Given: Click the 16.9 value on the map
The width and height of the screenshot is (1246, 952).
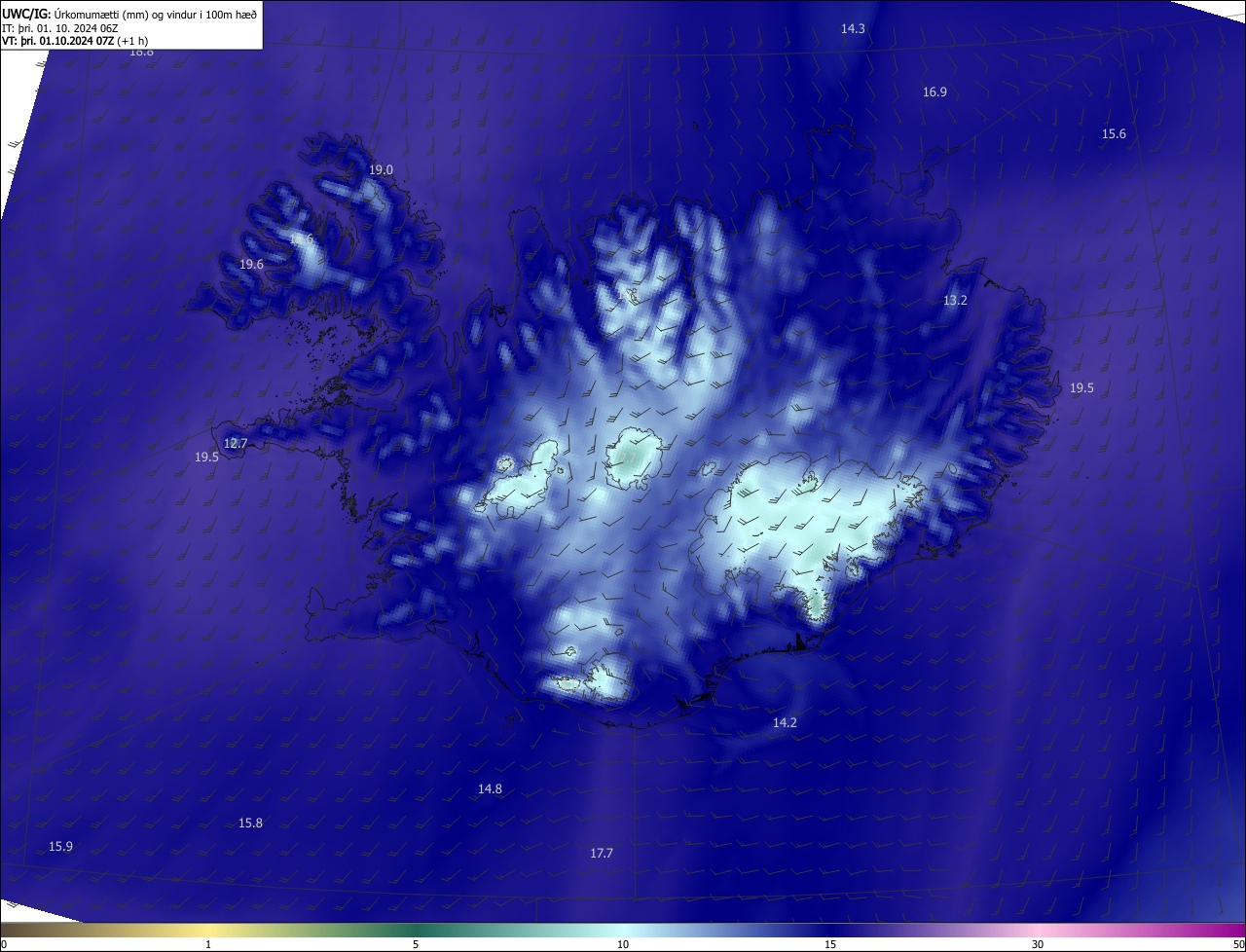Looking at the screenshot, I should pos(934,92).
